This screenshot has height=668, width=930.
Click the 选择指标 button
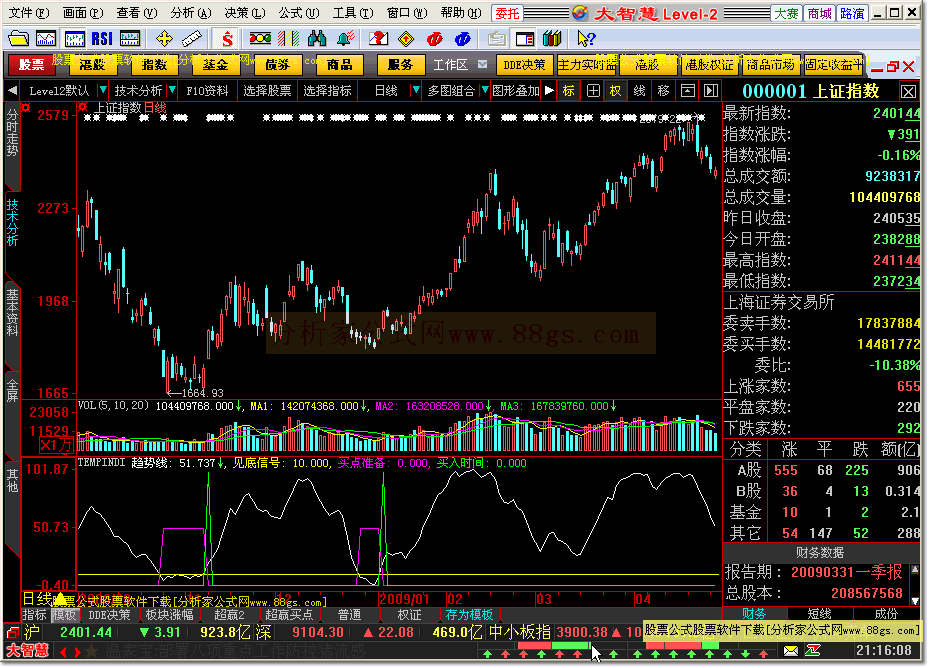click(327, 91)
